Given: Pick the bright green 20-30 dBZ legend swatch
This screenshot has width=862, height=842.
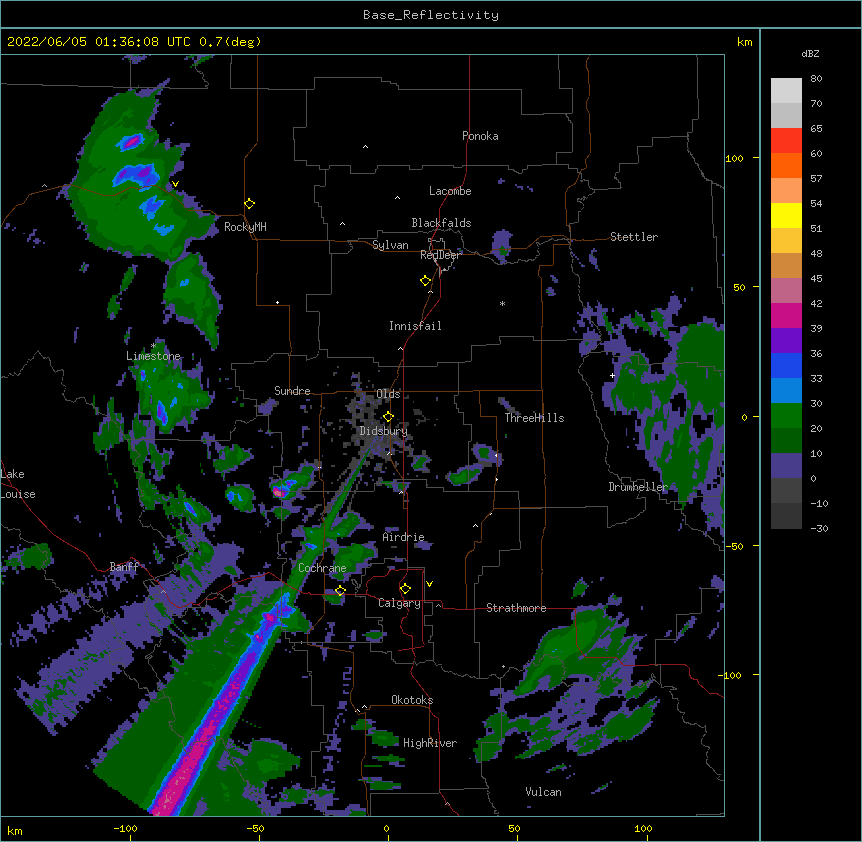Looking at the screenshot, I should (x=786, y=416).
